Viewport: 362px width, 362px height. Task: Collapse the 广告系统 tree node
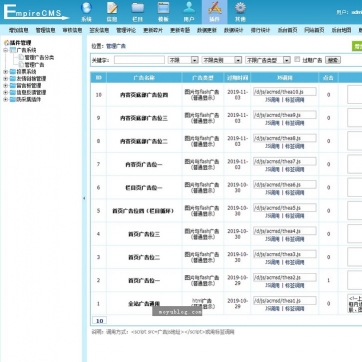point(5,50)
